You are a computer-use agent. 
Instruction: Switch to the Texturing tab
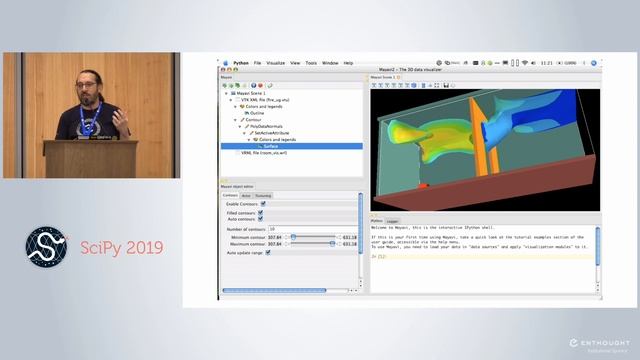click(263, 196)
